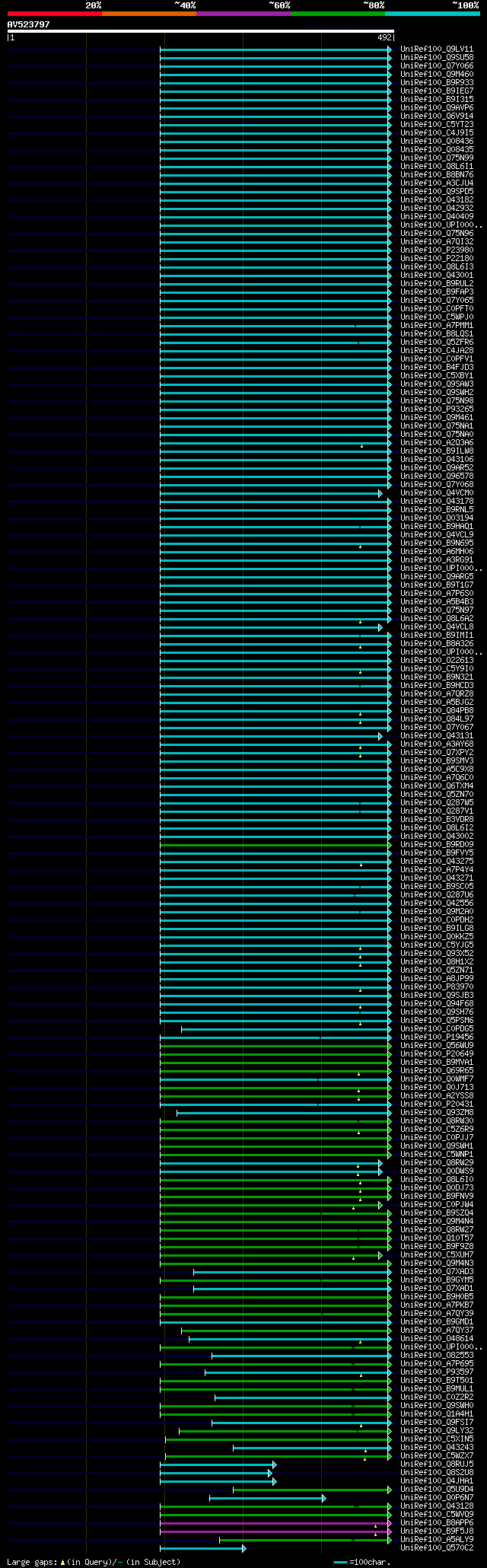Click the orange ~40% legend segment

point(149,14)
